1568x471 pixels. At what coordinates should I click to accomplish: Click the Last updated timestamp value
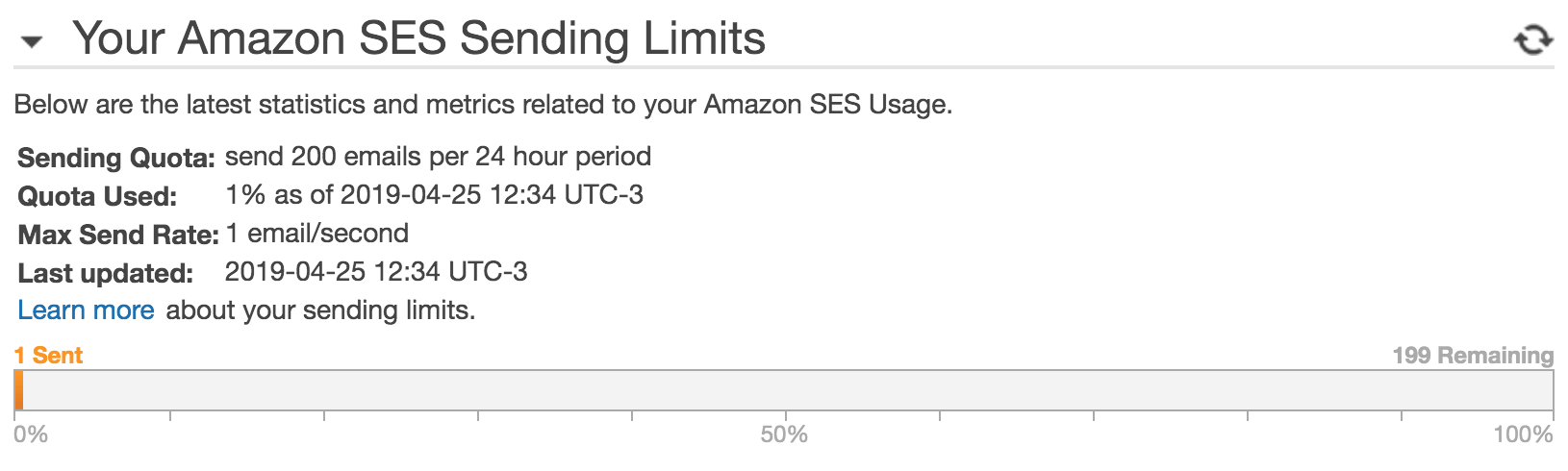(375, 272)
